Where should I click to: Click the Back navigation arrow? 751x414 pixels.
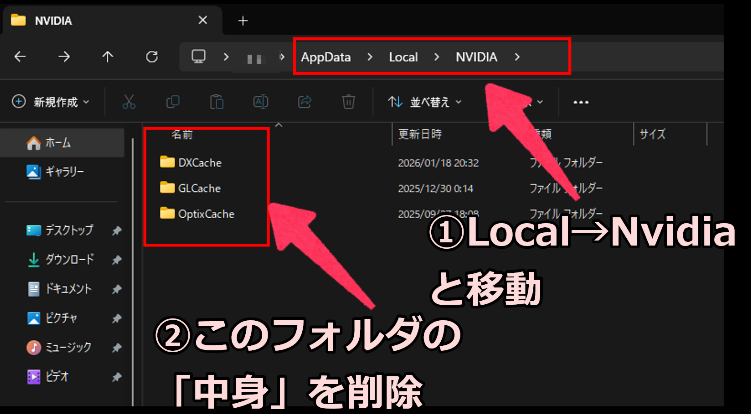(x=20, y=57)
